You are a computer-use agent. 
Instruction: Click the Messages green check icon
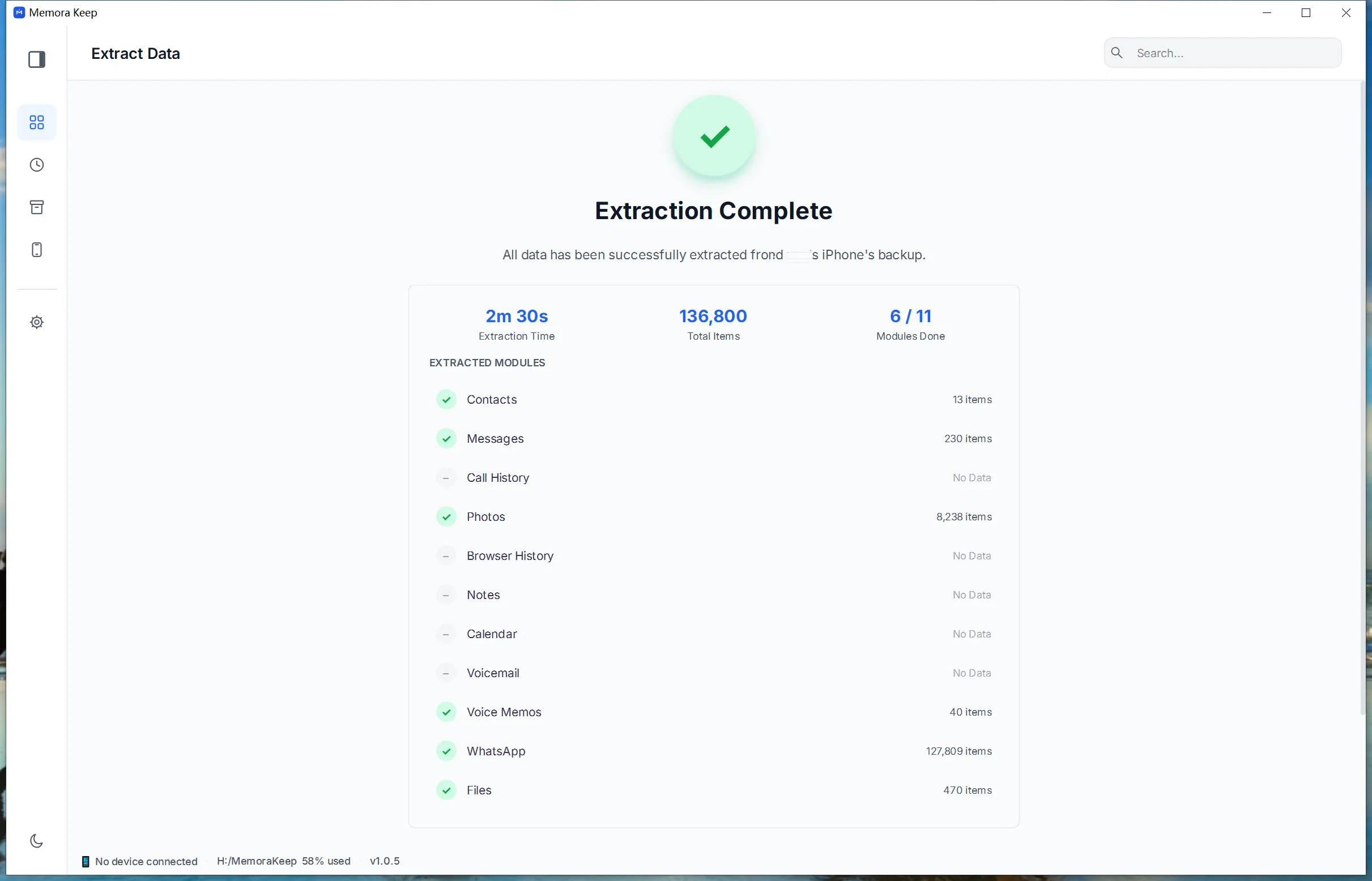pos(446,439)
